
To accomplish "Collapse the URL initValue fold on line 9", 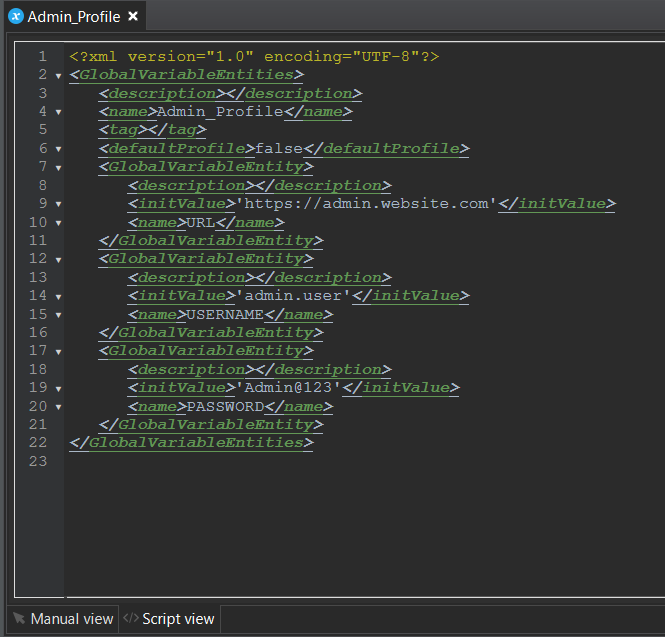I will coord(58,204).
